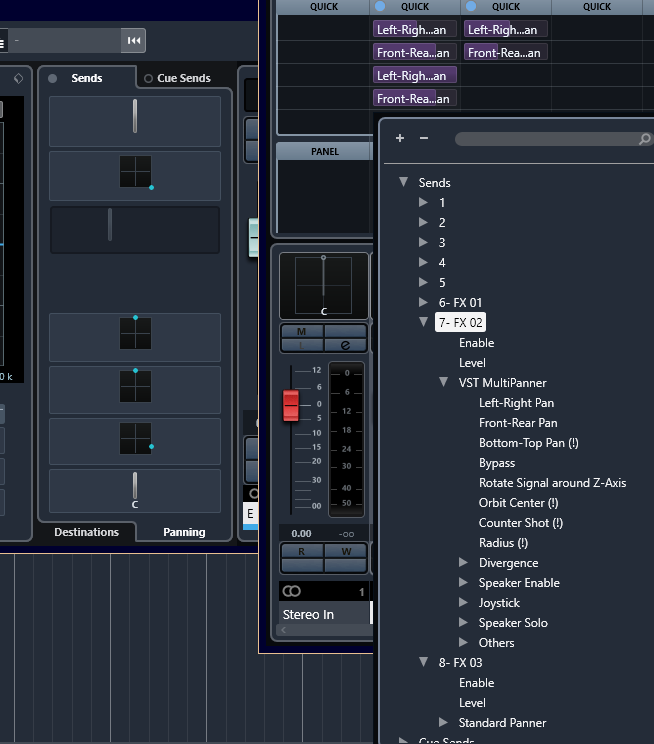The image size is (654, 744).
Task: Select Rotate Signal around Z-Axis
Action: tap(552, 483)
